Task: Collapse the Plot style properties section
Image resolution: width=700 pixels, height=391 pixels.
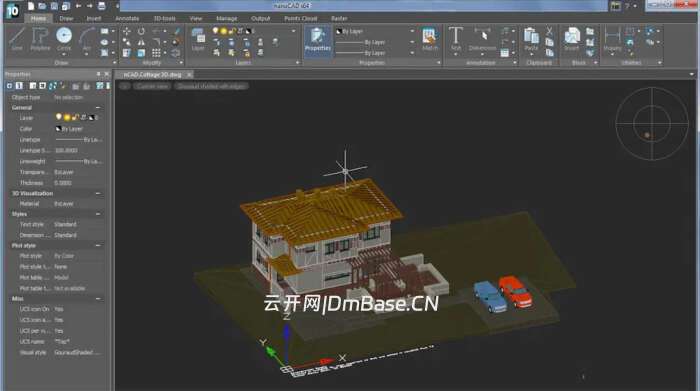Action: point(98,245)
